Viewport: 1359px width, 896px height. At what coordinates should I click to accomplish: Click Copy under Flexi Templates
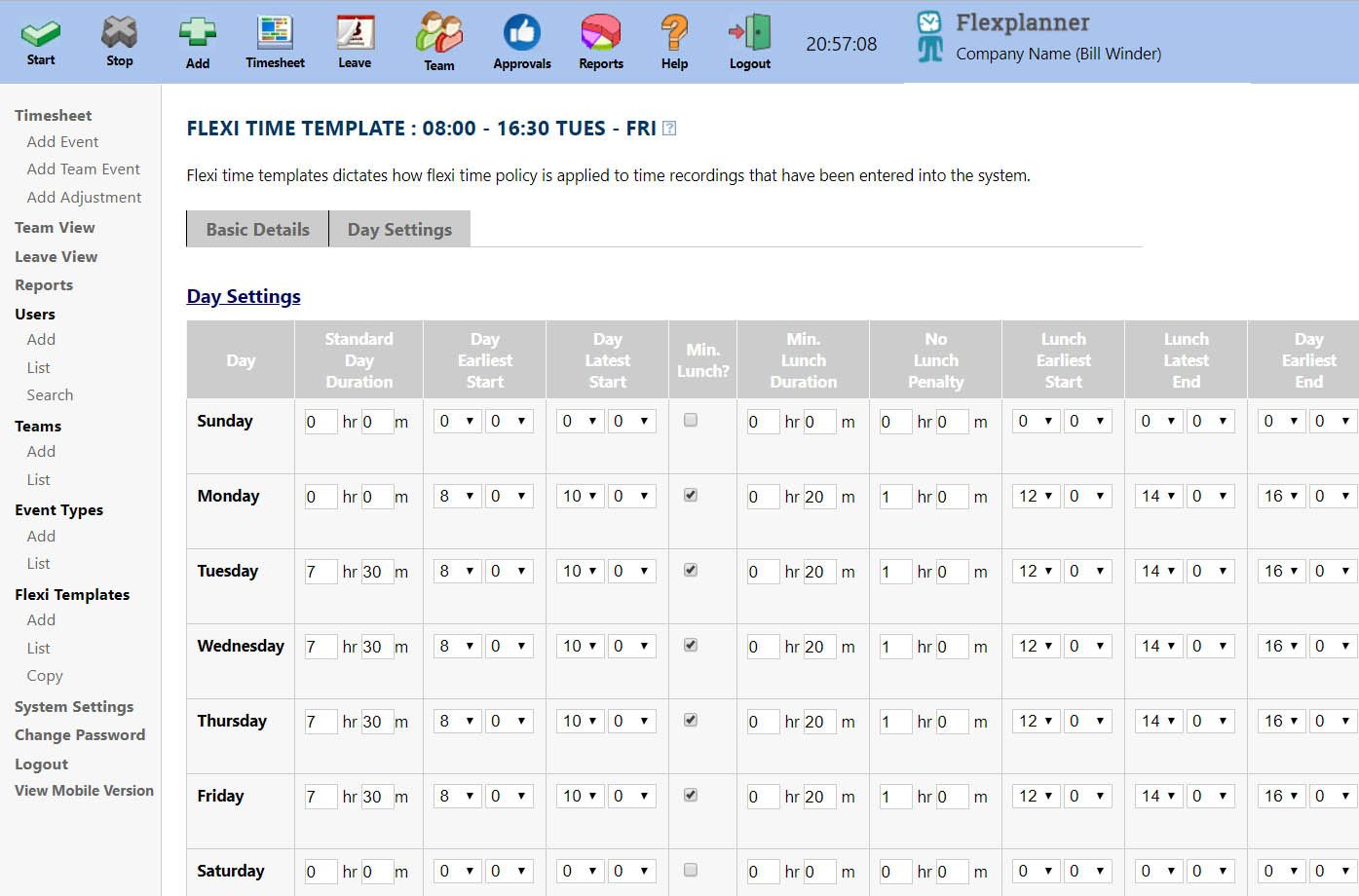click(45, 676)
